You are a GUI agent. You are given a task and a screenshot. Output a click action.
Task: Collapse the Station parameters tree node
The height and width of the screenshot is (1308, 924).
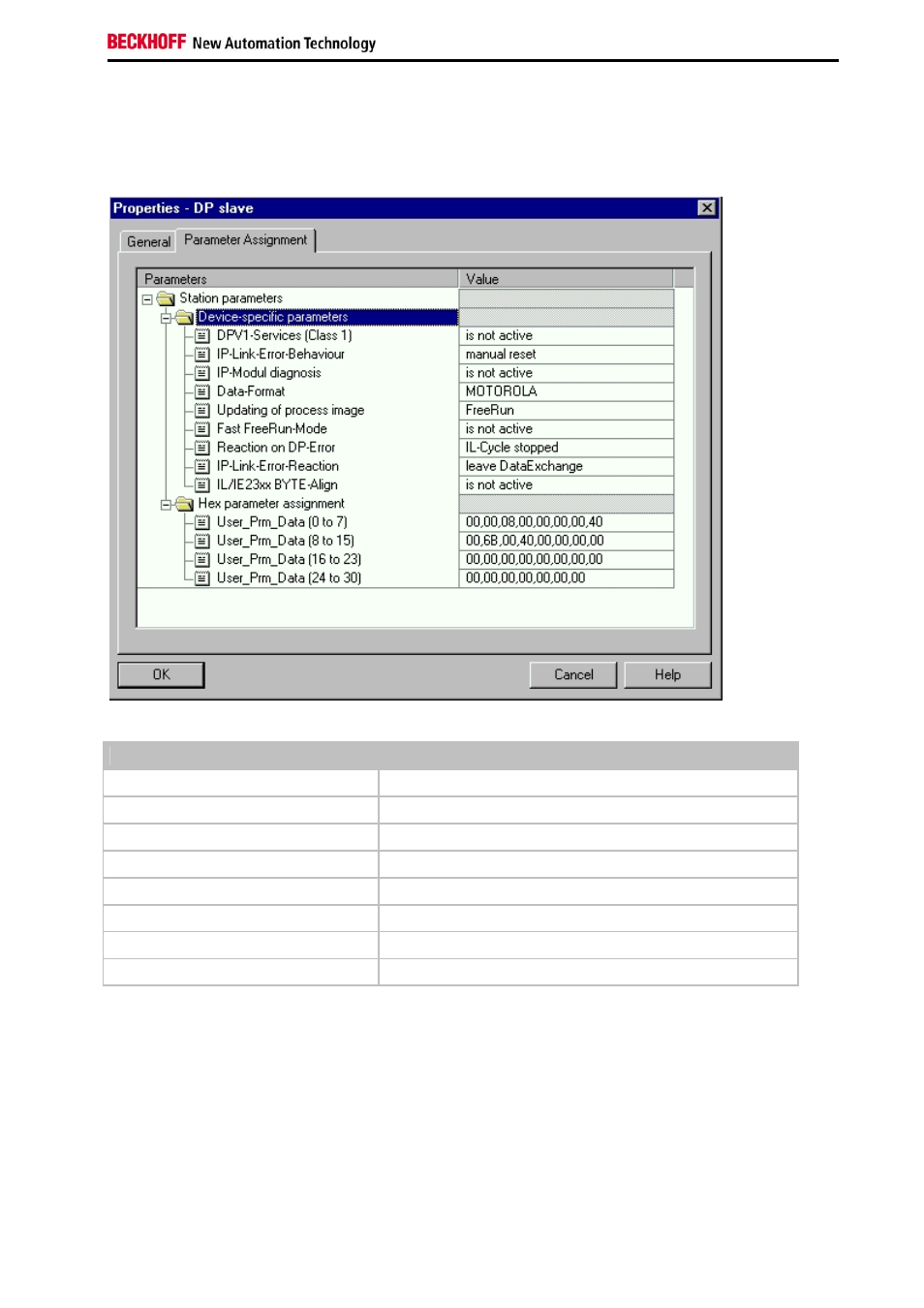coord(147,299)
